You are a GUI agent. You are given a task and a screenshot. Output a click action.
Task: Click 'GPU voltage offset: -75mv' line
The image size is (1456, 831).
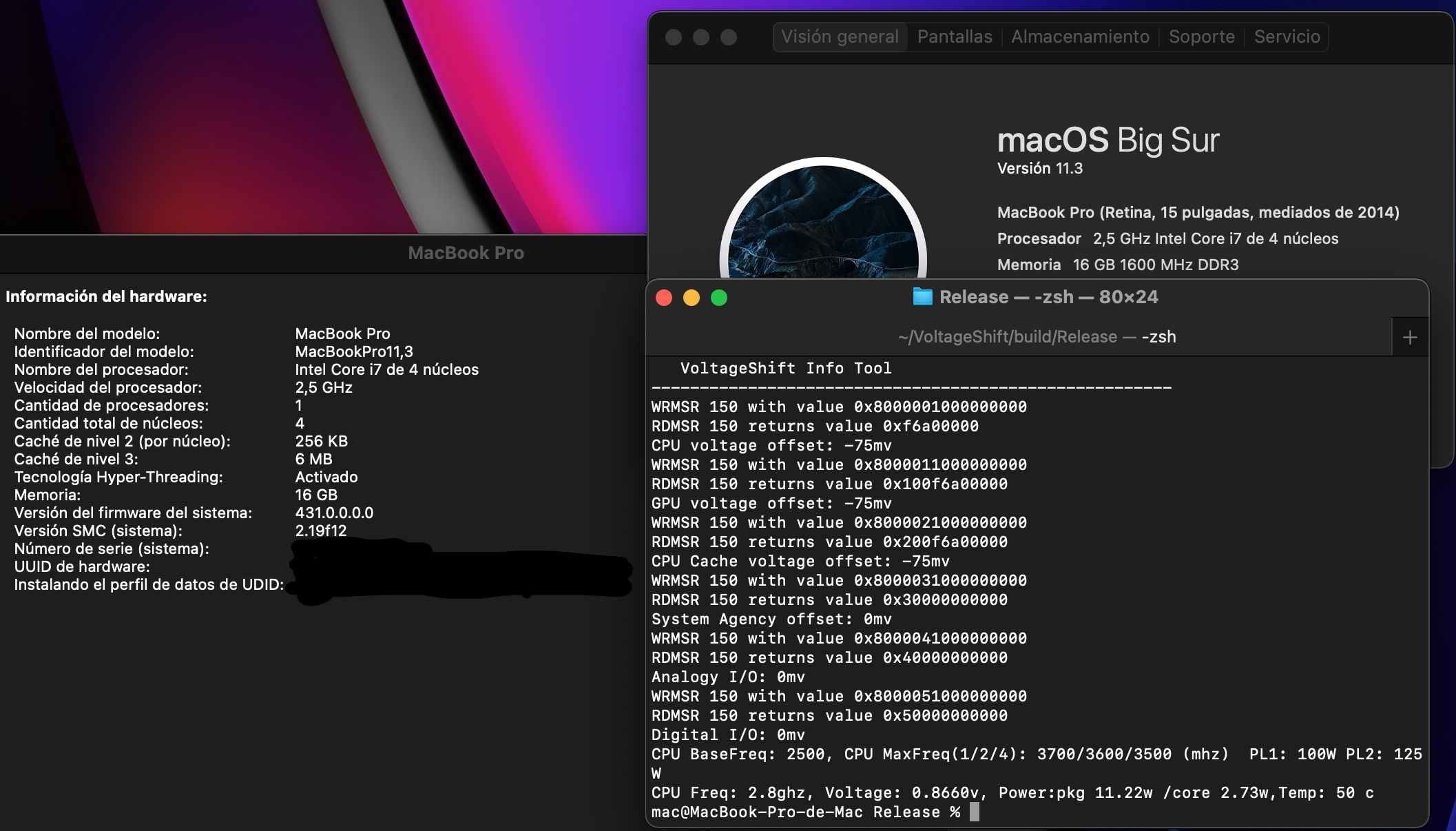coord(771,503)
